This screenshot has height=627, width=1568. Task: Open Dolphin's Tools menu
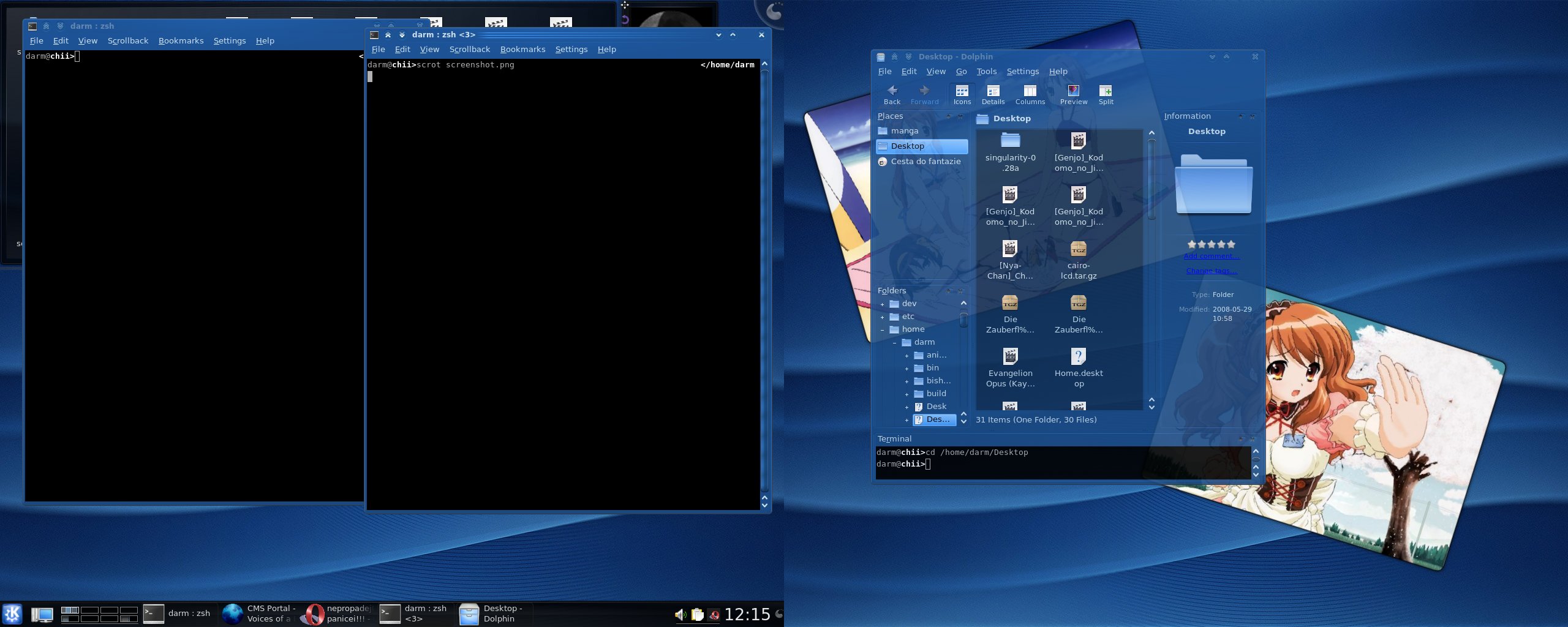(986, 72)
